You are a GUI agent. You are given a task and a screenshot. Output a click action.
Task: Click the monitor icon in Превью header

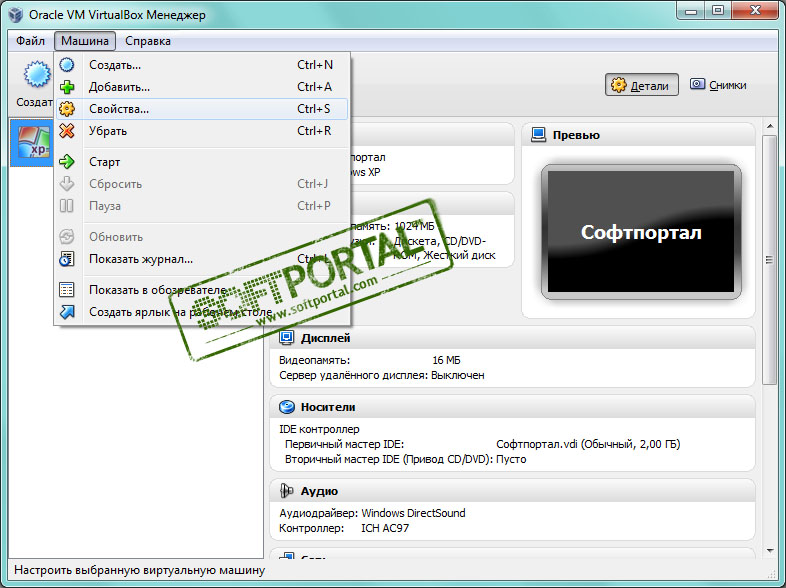coord(538,135)
